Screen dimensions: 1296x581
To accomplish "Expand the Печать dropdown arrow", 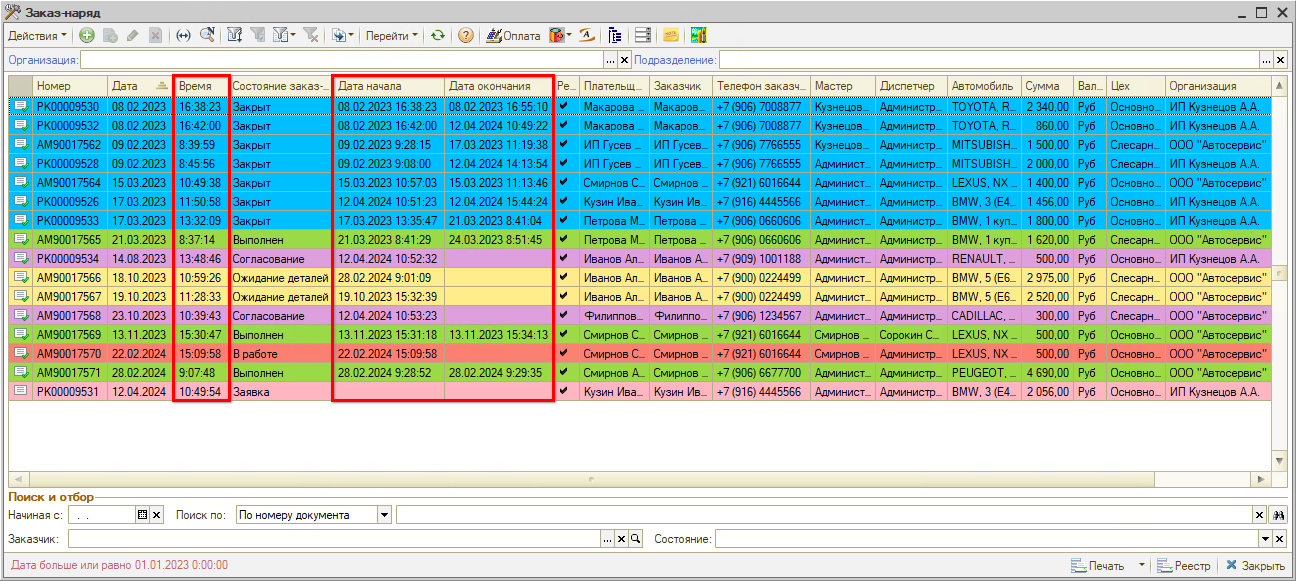I will coord(1142,566).
